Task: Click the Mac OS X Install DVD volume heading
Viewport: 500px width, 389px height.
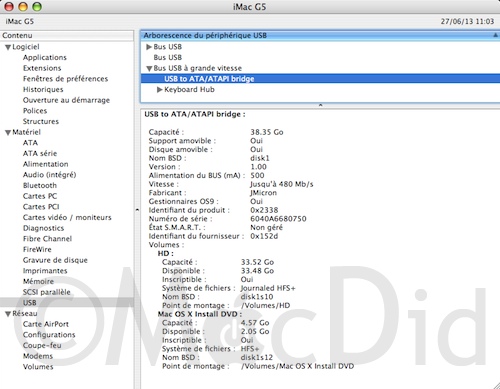Action: [200, 314]
